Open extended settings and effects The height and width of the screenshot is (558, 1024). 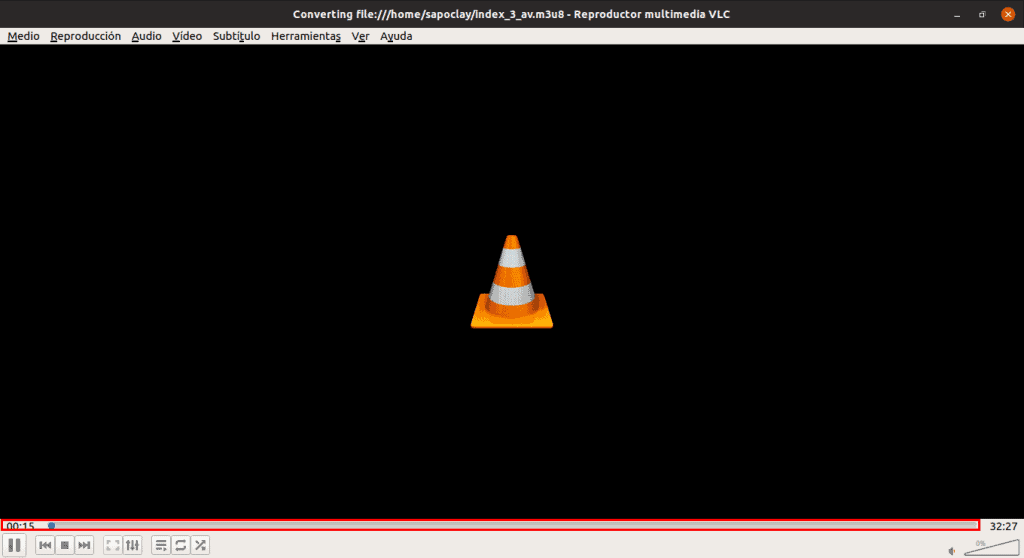[x=133, y=545]
